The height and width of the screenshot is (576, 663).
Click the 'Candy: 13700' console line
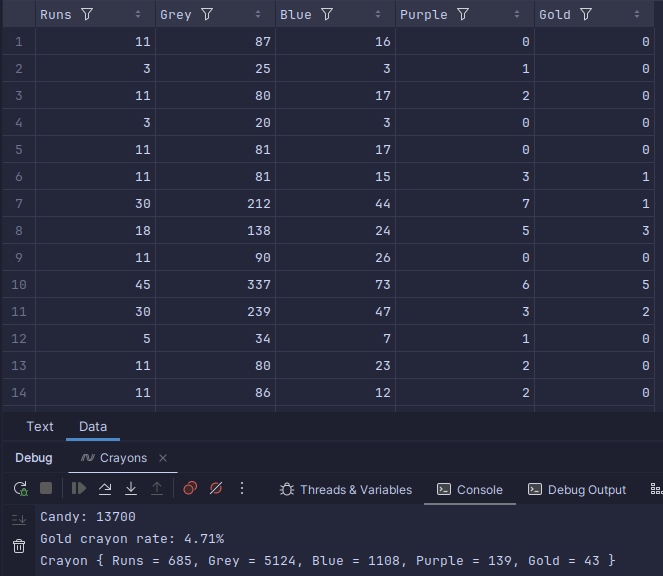click(88, 517)
